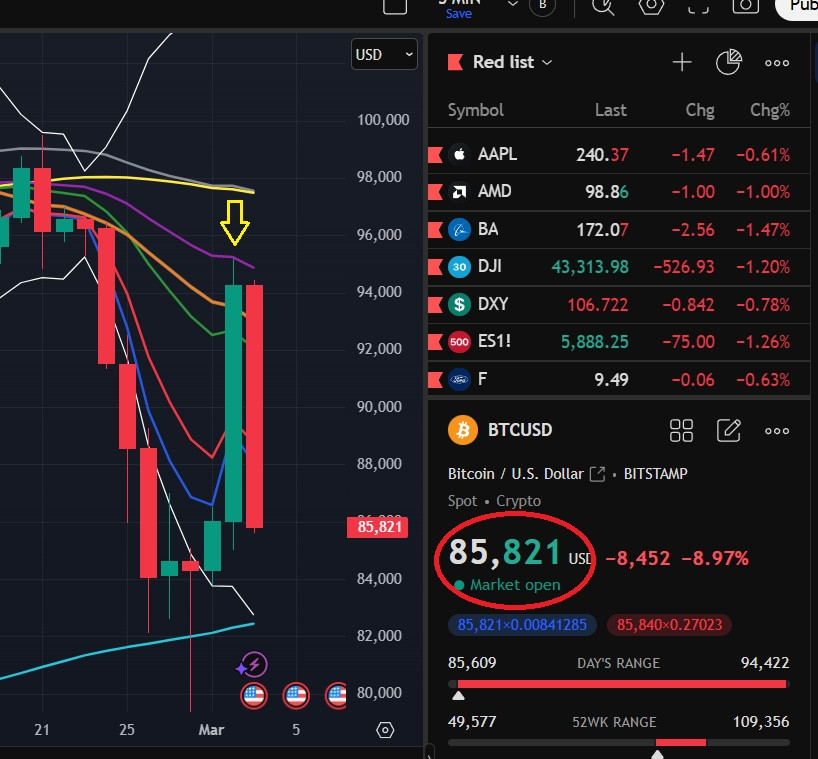Open the four-squares grid icon beside BTCUSD
This screenshot has height=759, width=818.
(681, 431)
